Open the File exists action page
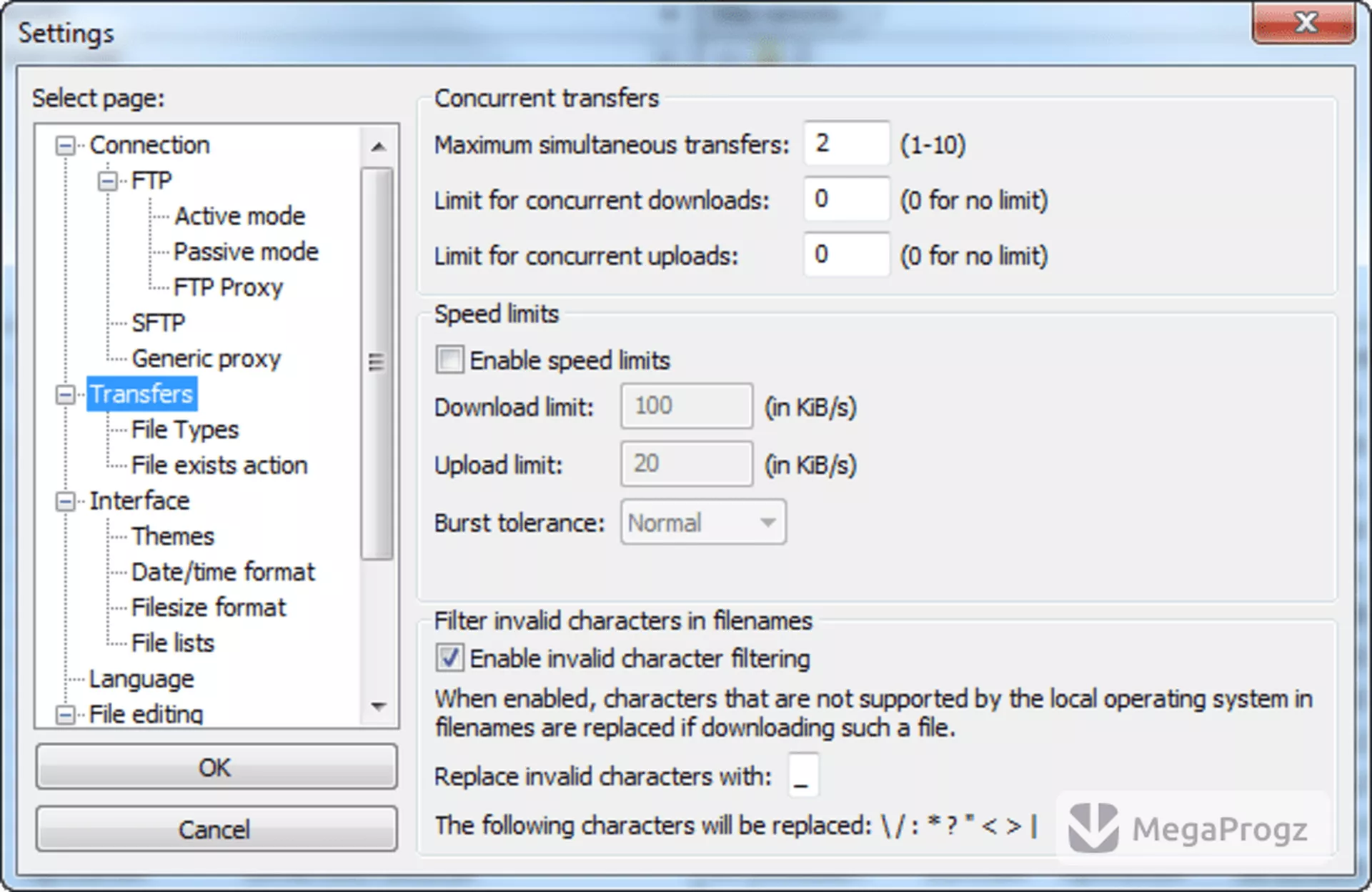Image resolution: width=1372 pixels, height=892 pixels. coord(219,465)
